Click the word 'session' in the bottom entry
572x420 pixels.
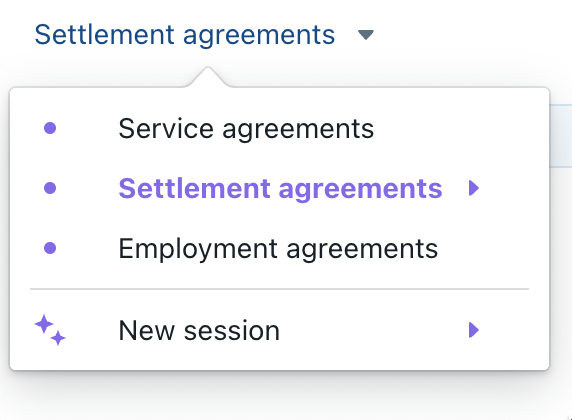coord(232,331)
